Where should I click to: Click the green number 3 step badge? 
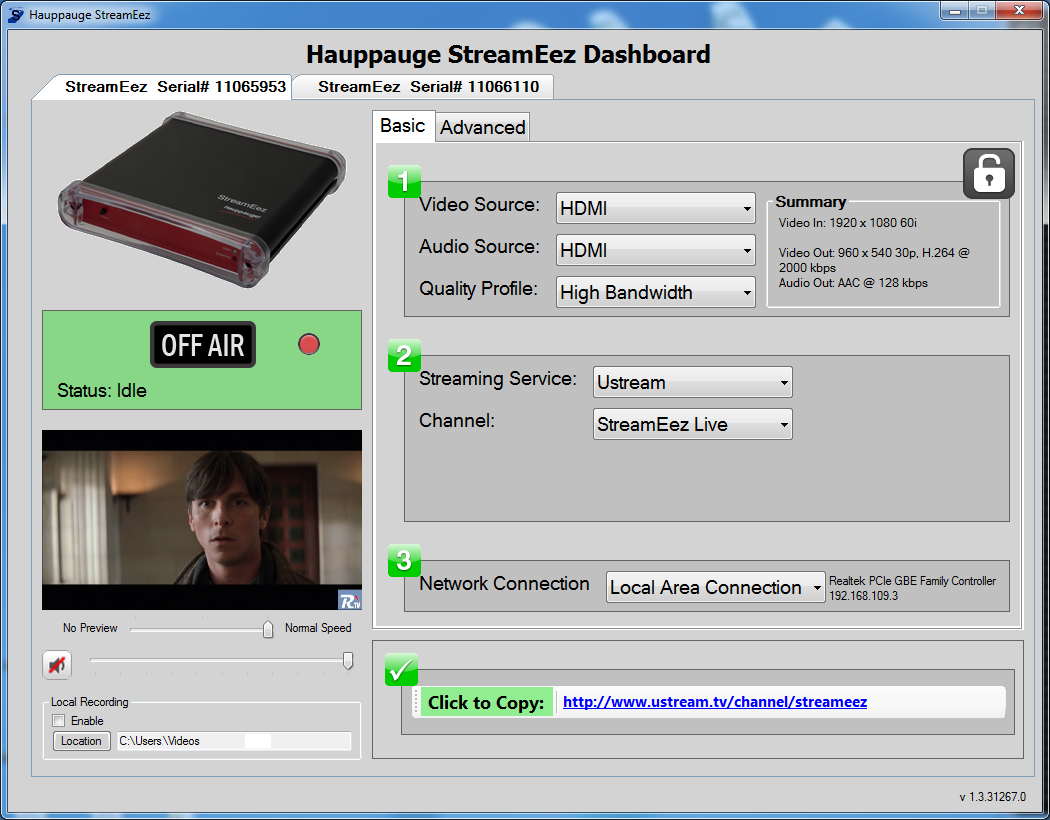pos(403,561)
